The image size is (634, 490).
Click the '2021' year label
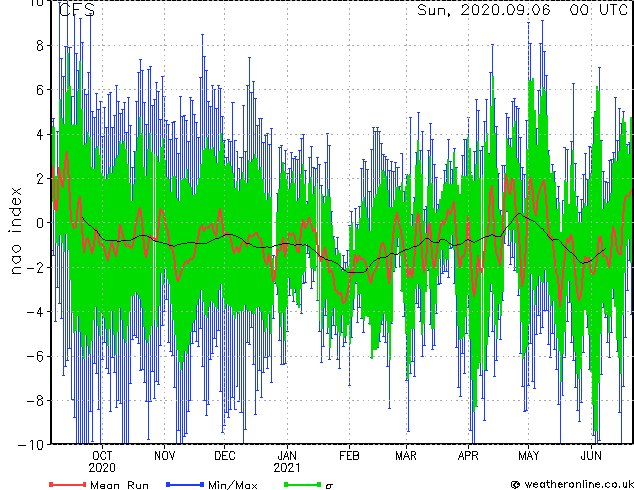(x=287, y=468)
